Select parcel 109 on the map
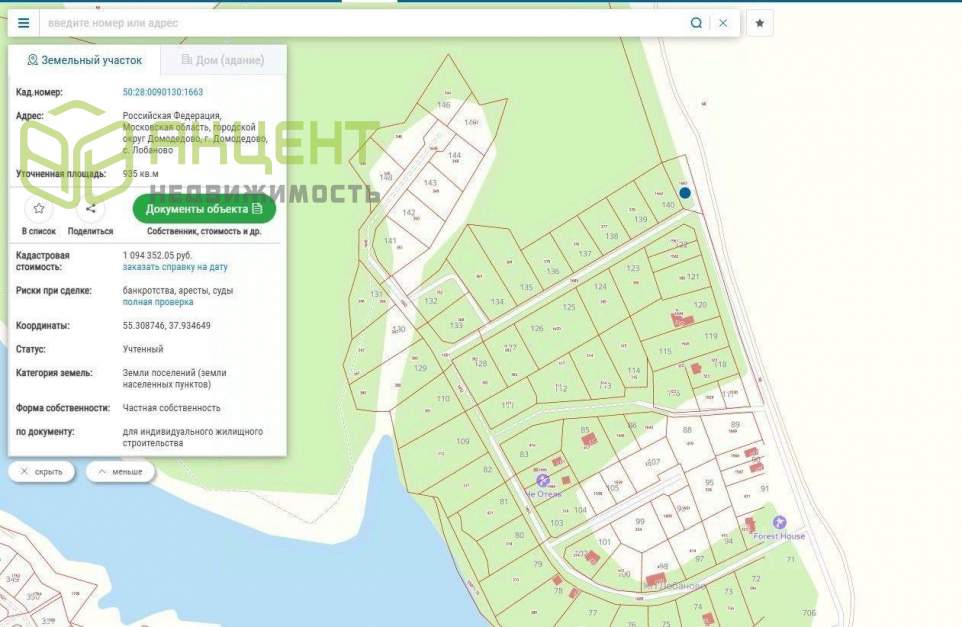The width and height of the screenshot is (962, 627). [462, 441]
